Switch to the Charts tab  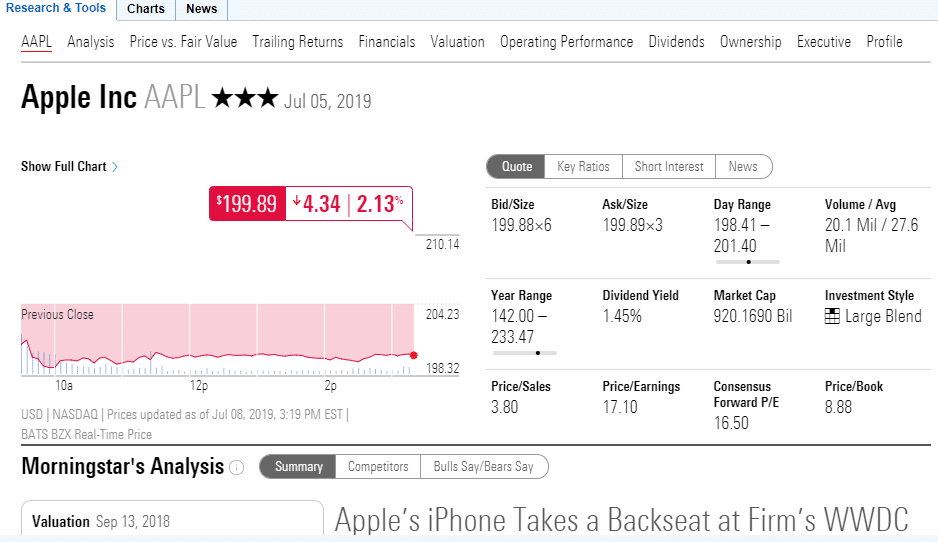coord(145,9)
